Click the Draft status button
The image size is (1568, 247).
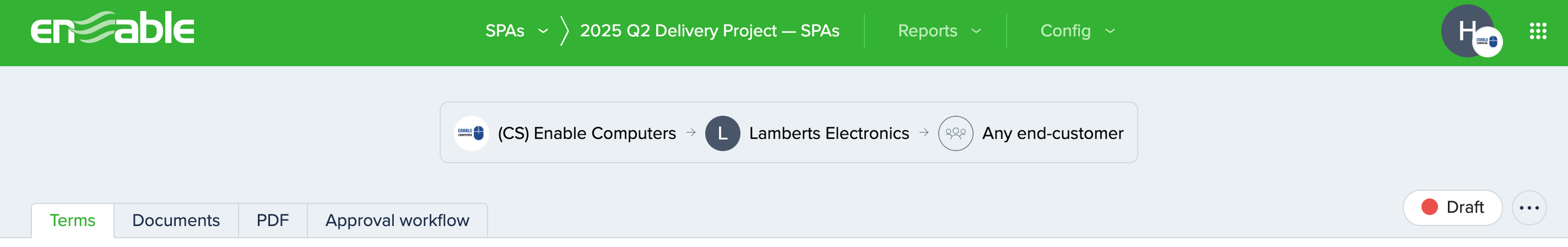coord(1452,208)
